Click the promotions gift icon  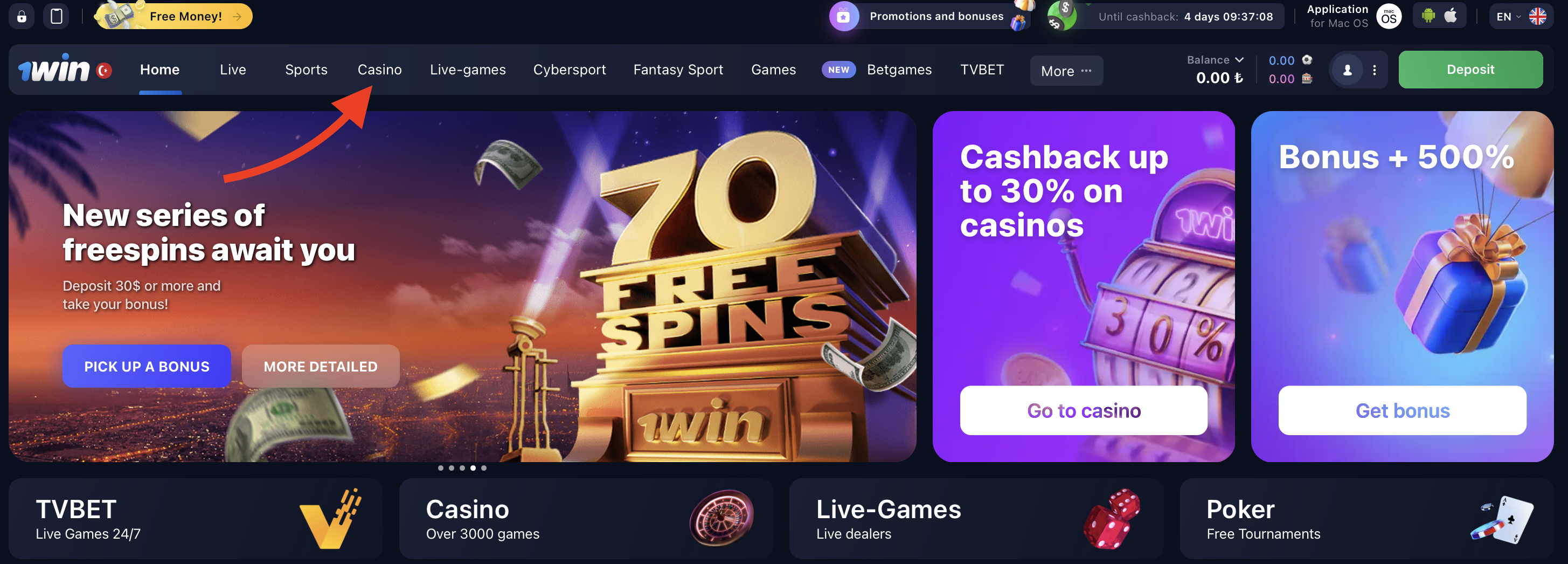(844, 16)
